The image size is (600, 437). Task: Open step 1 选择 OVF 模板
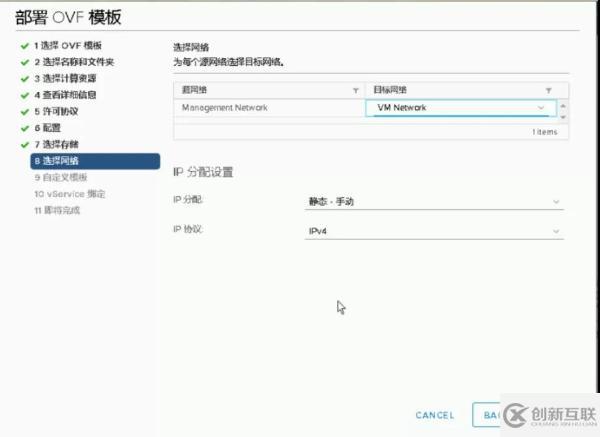(68, 46)
